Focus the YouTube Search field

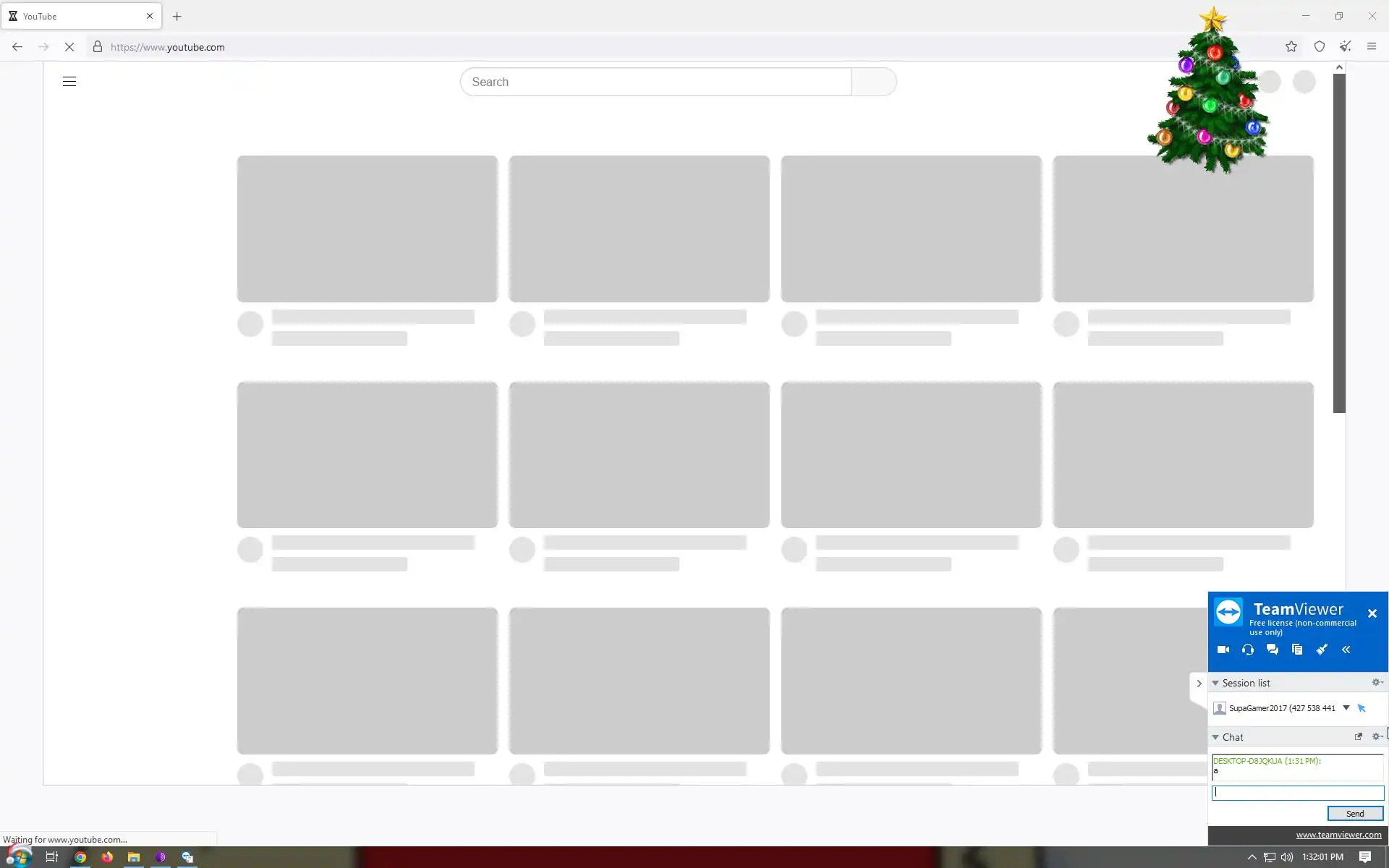coord(655,82)
